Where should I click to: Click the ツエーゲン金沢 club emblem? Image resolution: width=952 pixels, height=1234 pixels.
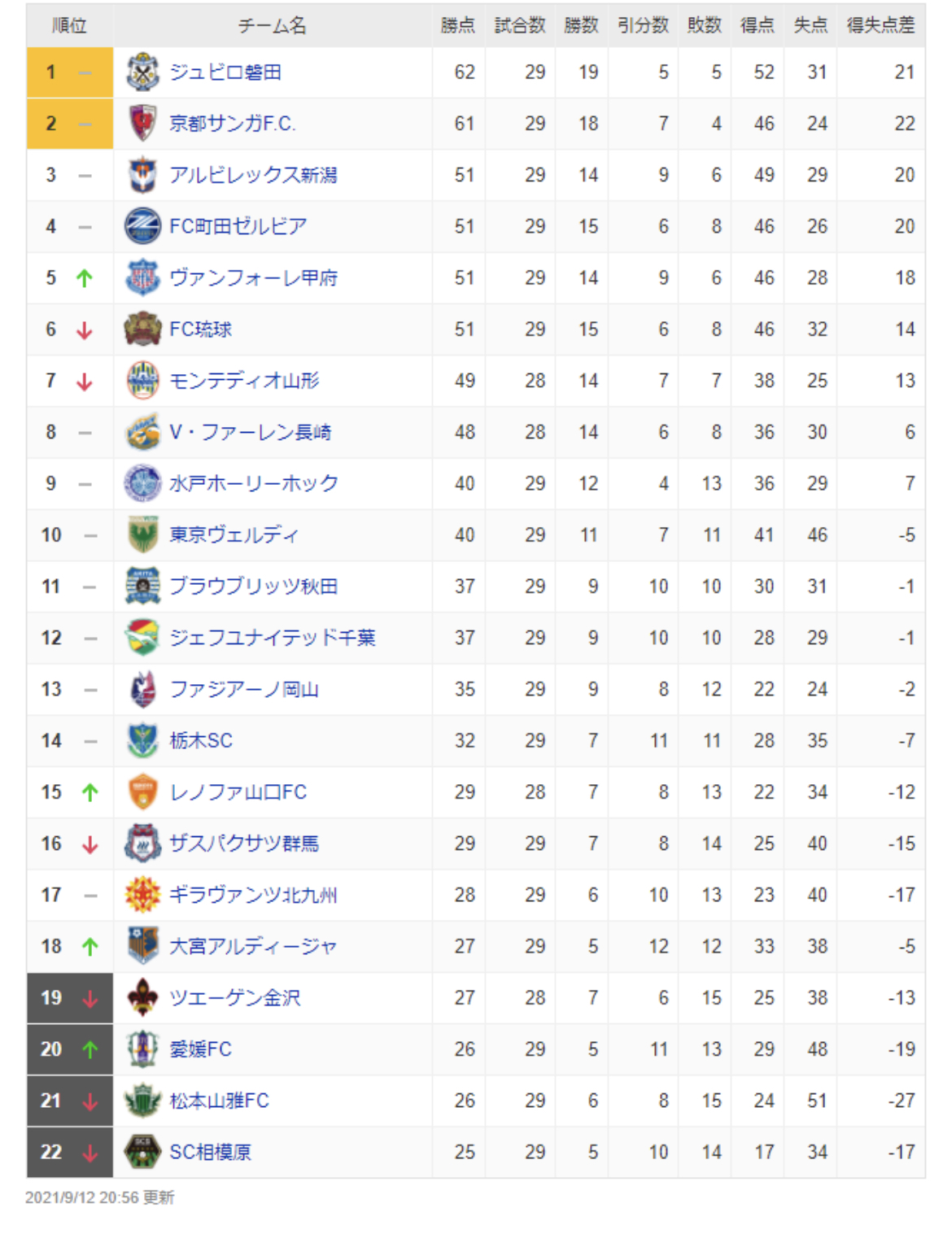pyautogui.click(x=143, y=997)
